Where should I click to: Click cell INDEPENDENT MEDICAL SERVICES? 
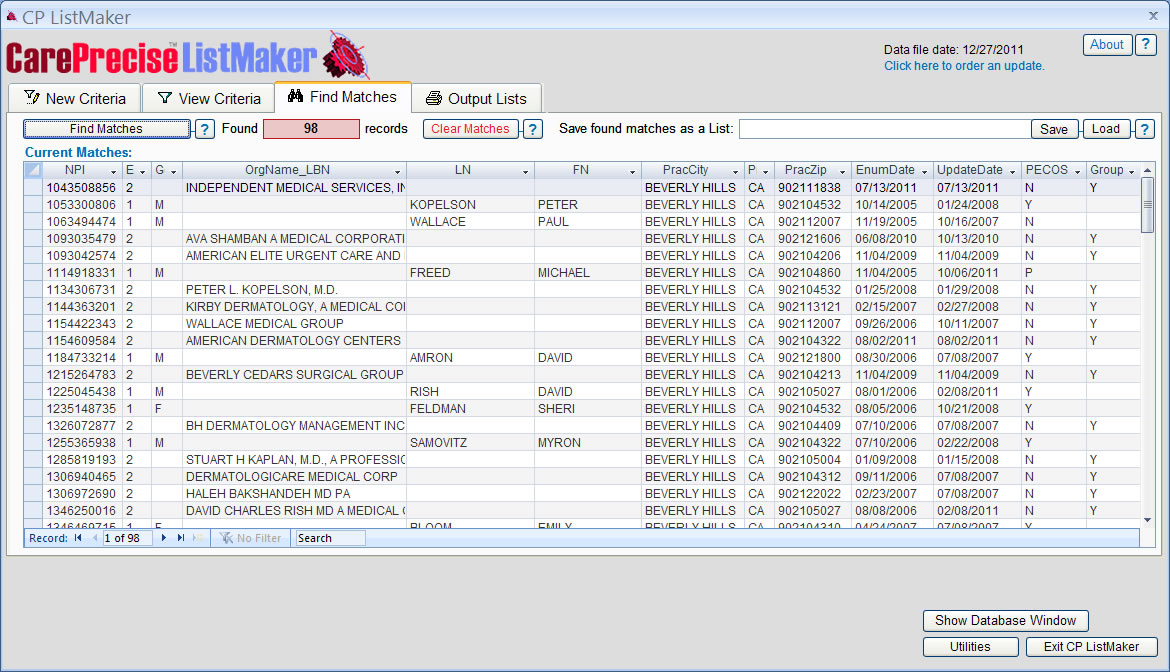[294, 187]
